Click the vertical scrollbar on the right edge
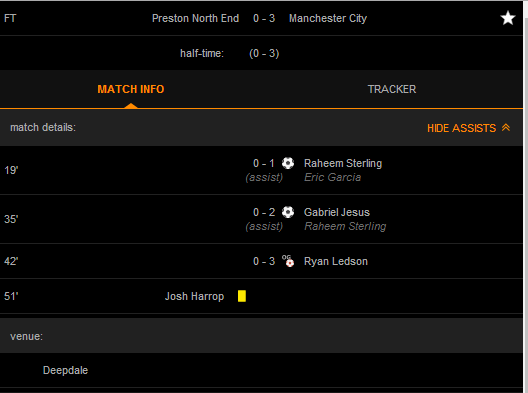 coord(525,196)
